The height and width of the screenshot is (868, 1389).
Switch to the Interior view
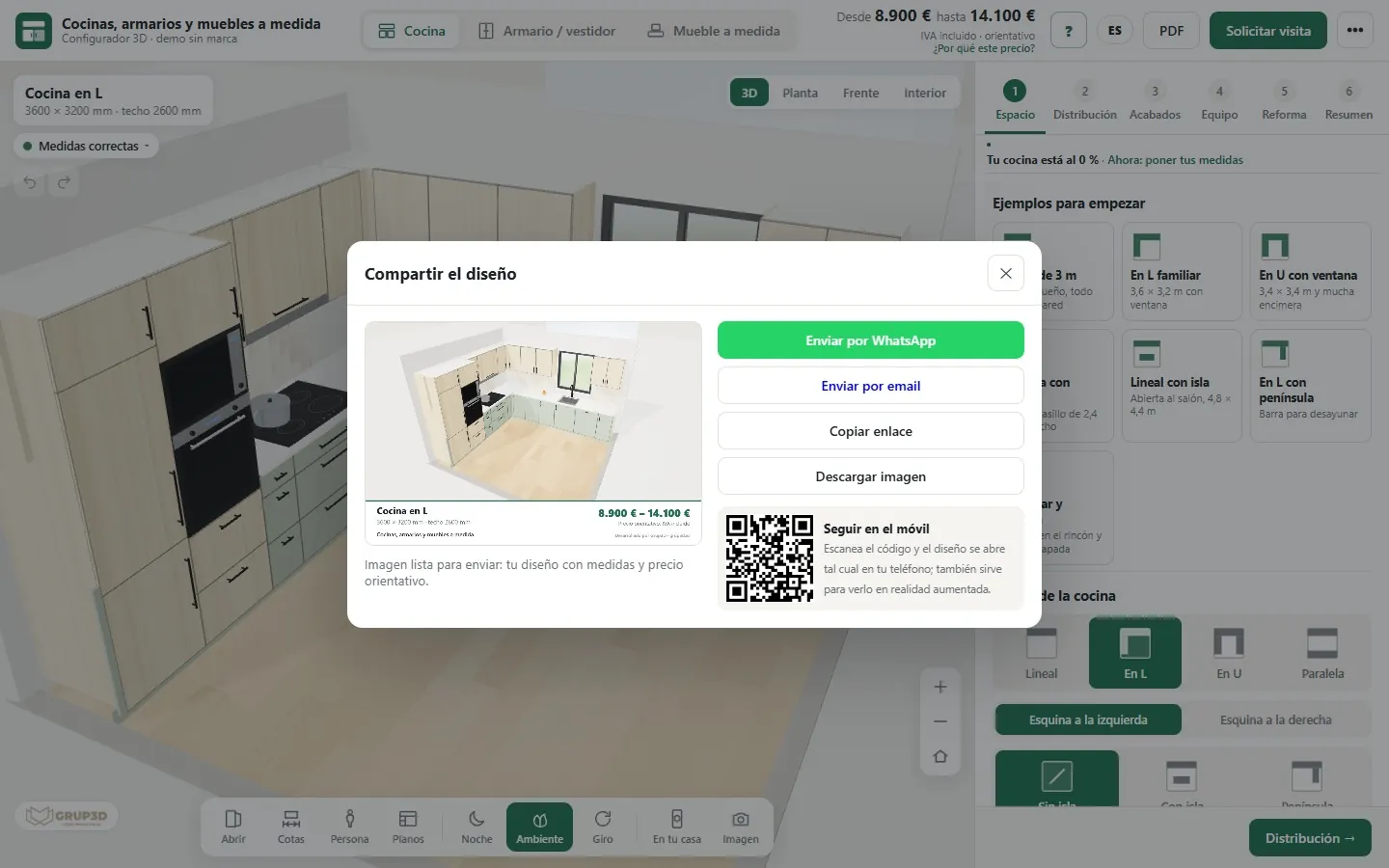pos(925,94)
